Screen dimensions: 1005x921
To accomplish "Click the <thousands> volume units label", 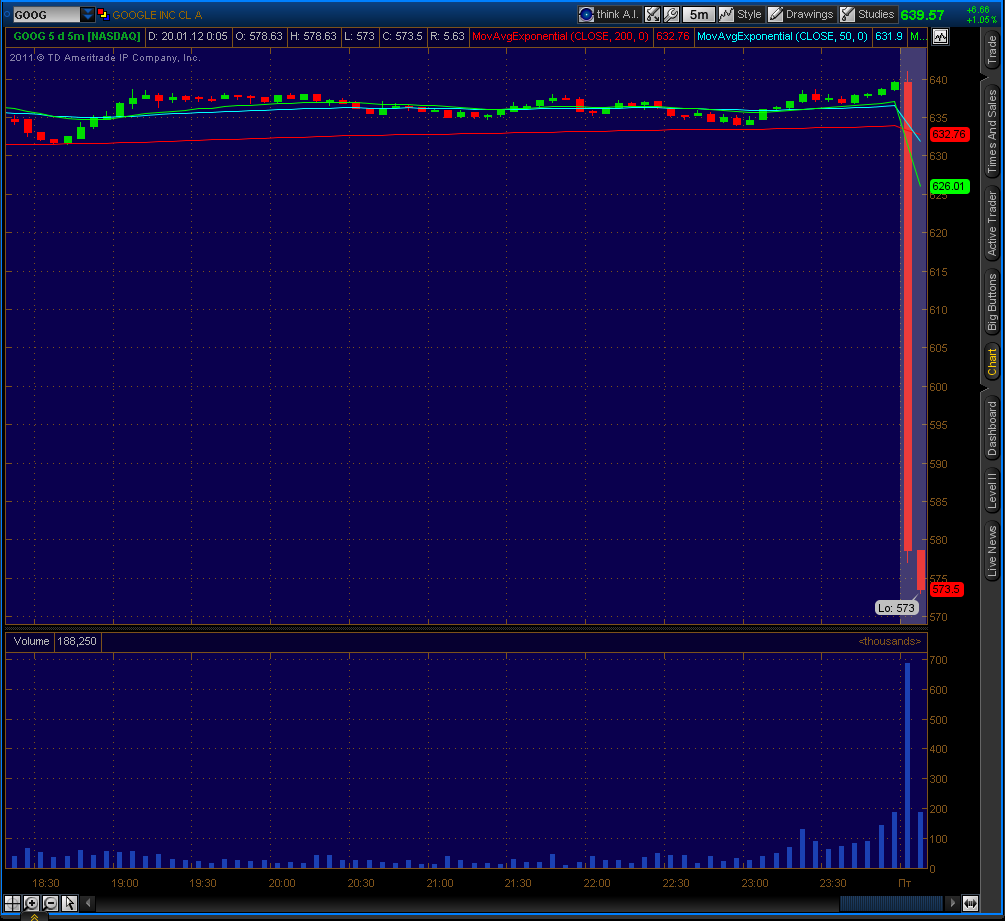I will point(890,642).
